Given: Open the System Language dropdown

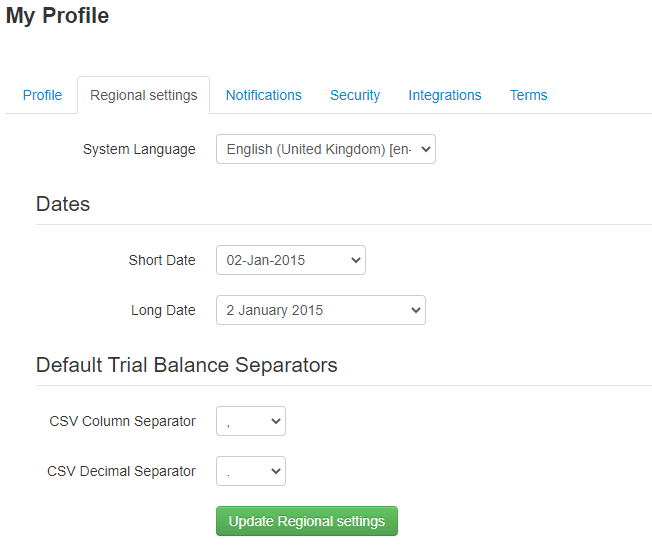Looking at the screenshot, I should pos(325,149).
